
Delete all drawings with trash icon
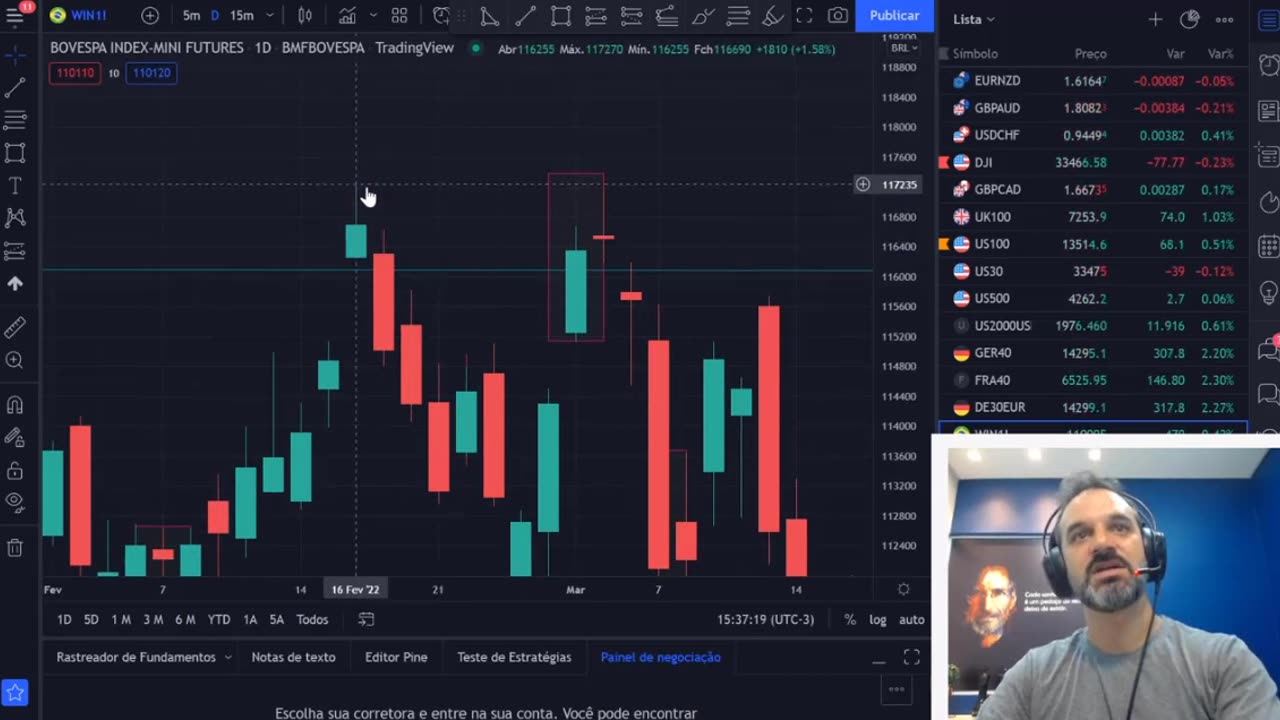(x=15, y=547)
